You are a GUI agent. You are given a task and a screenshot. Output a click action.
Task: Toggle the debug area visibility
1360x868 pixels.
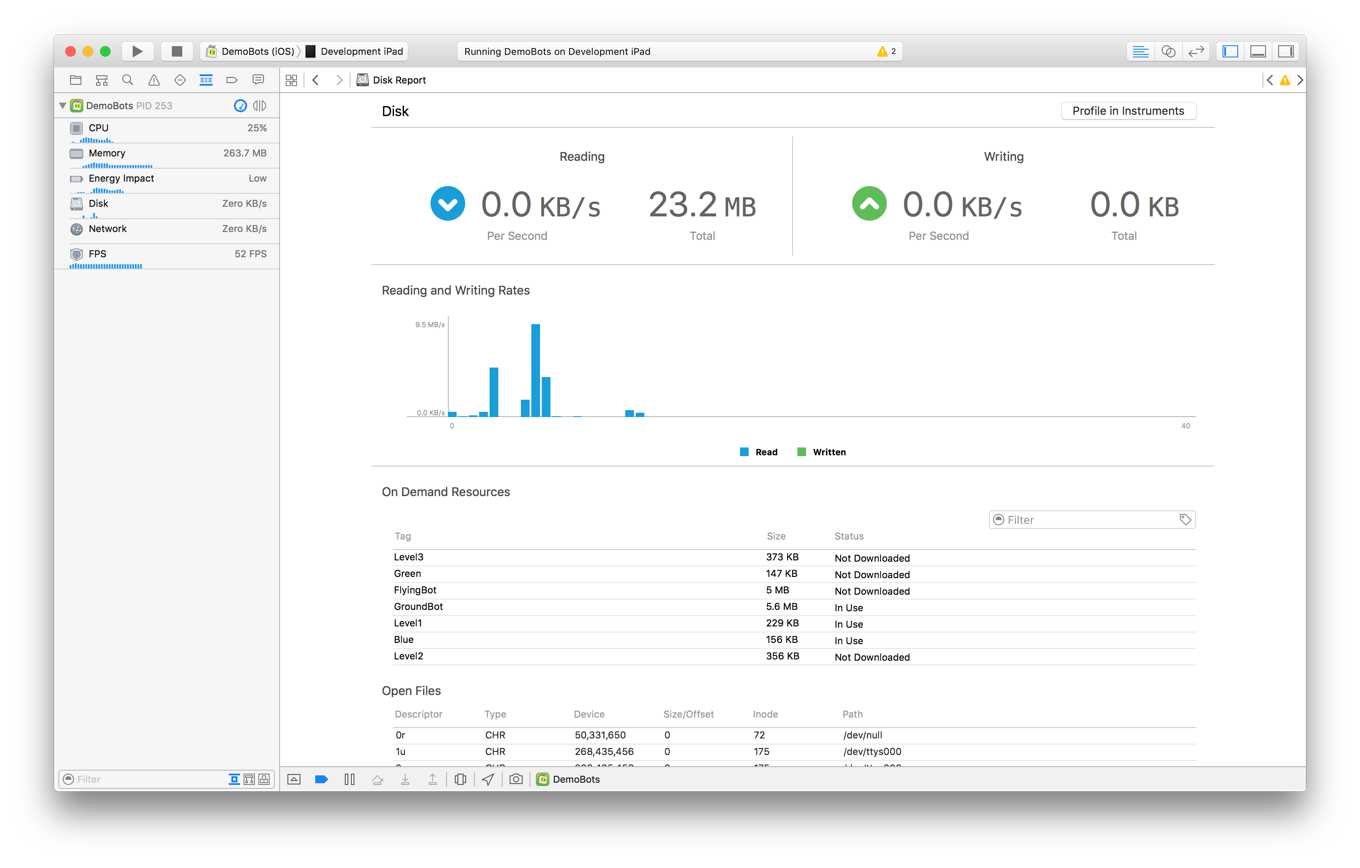point(1257,50)
